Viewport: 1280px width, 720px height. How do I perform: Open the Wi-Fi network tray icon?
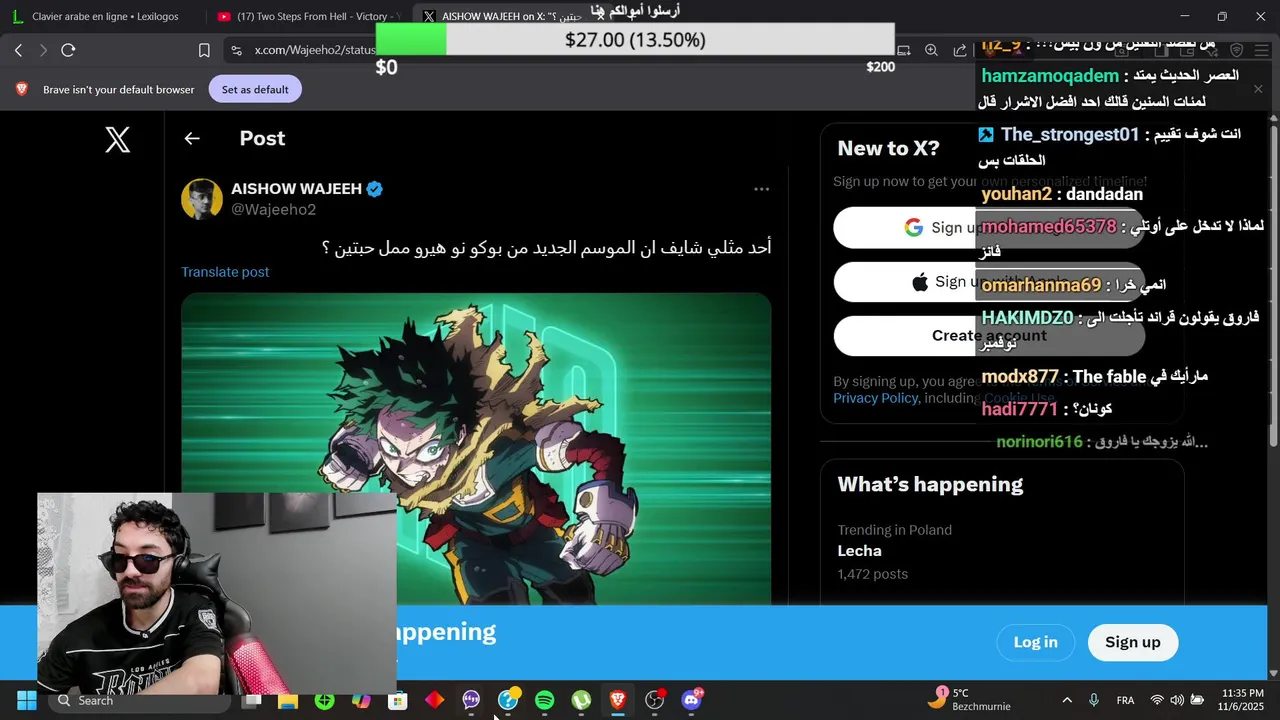(1157, 700)
